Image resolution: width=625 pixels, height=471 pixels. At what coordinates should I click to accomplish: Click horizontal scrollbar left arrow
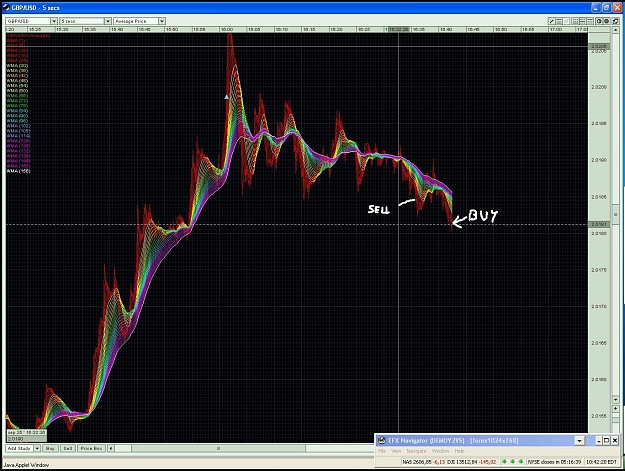111,449
